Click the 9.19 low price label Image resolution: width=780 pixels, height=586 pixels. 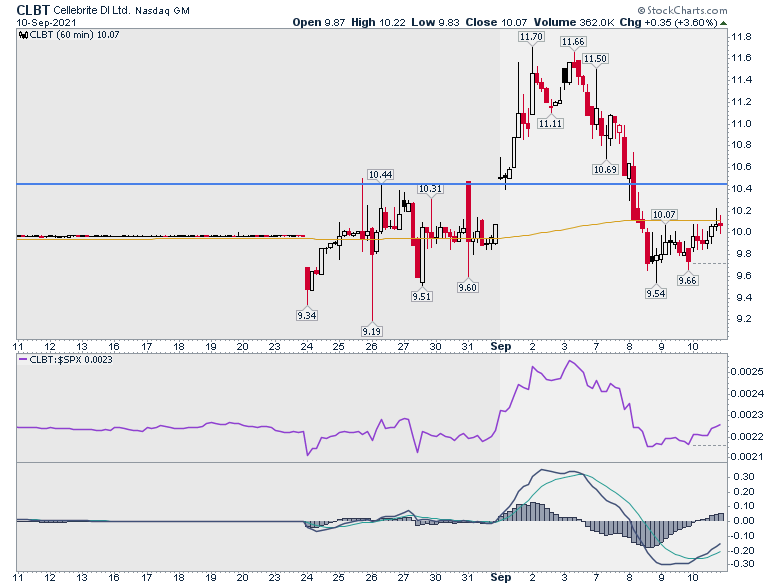[x=372, y=331]
